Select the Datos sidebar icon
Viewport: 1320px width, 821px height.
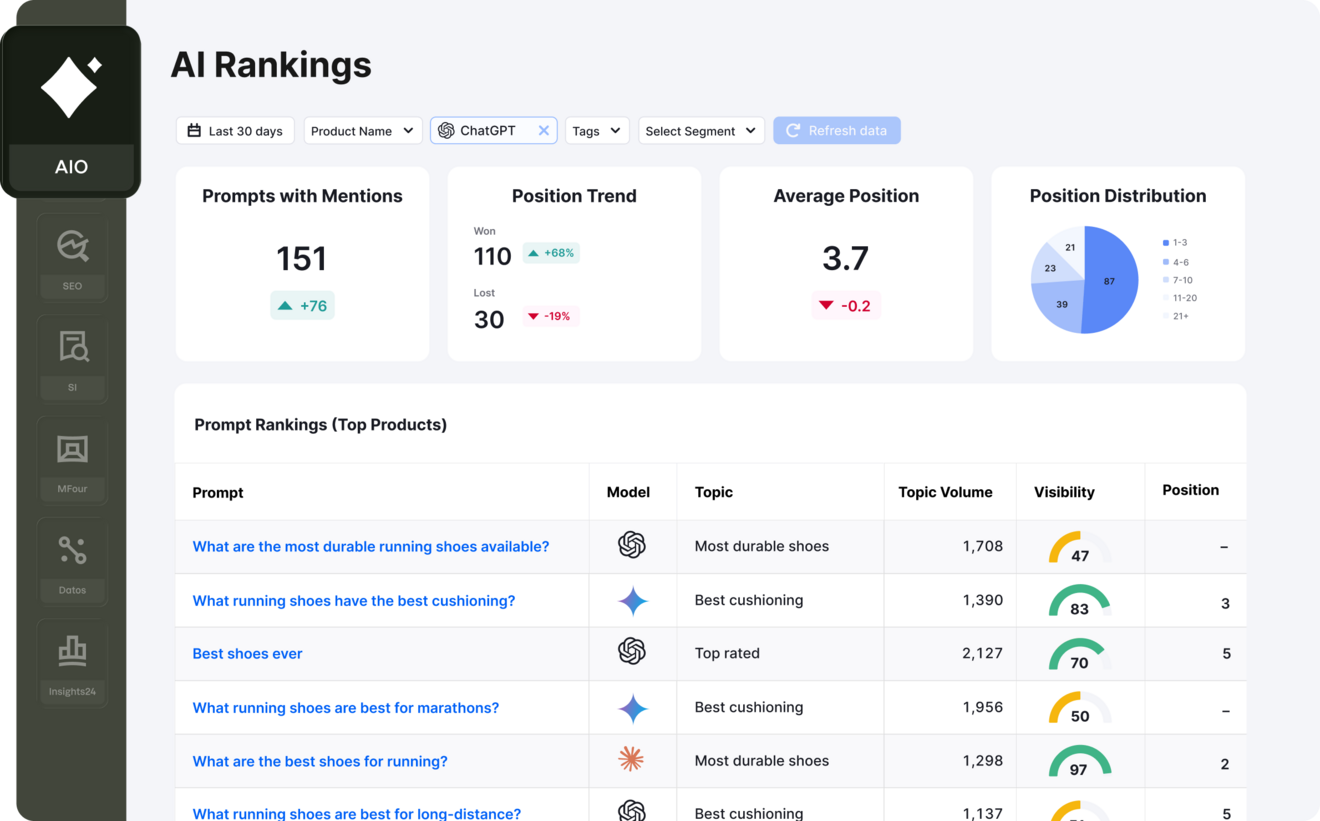(72, 561)
